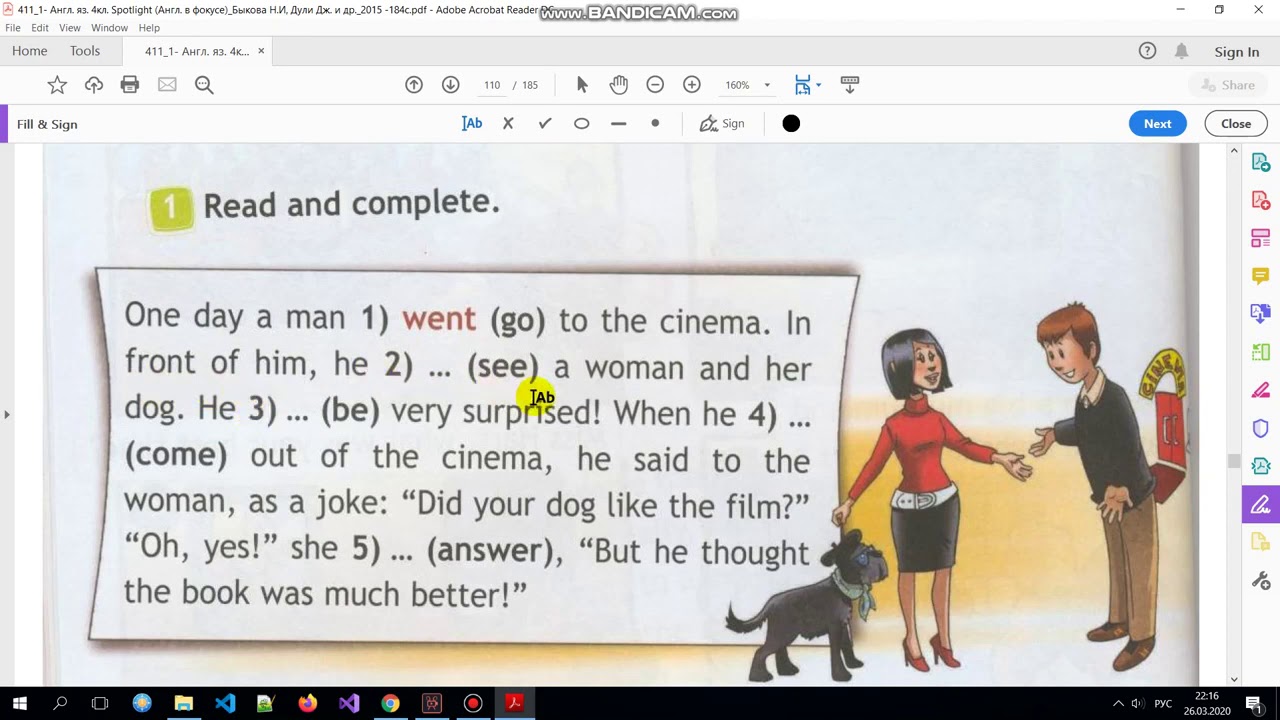Image resolution: width=1280 pixels, height=720 pixels.
Task: Open the Compress PDF side tool
Action: 1261,466
